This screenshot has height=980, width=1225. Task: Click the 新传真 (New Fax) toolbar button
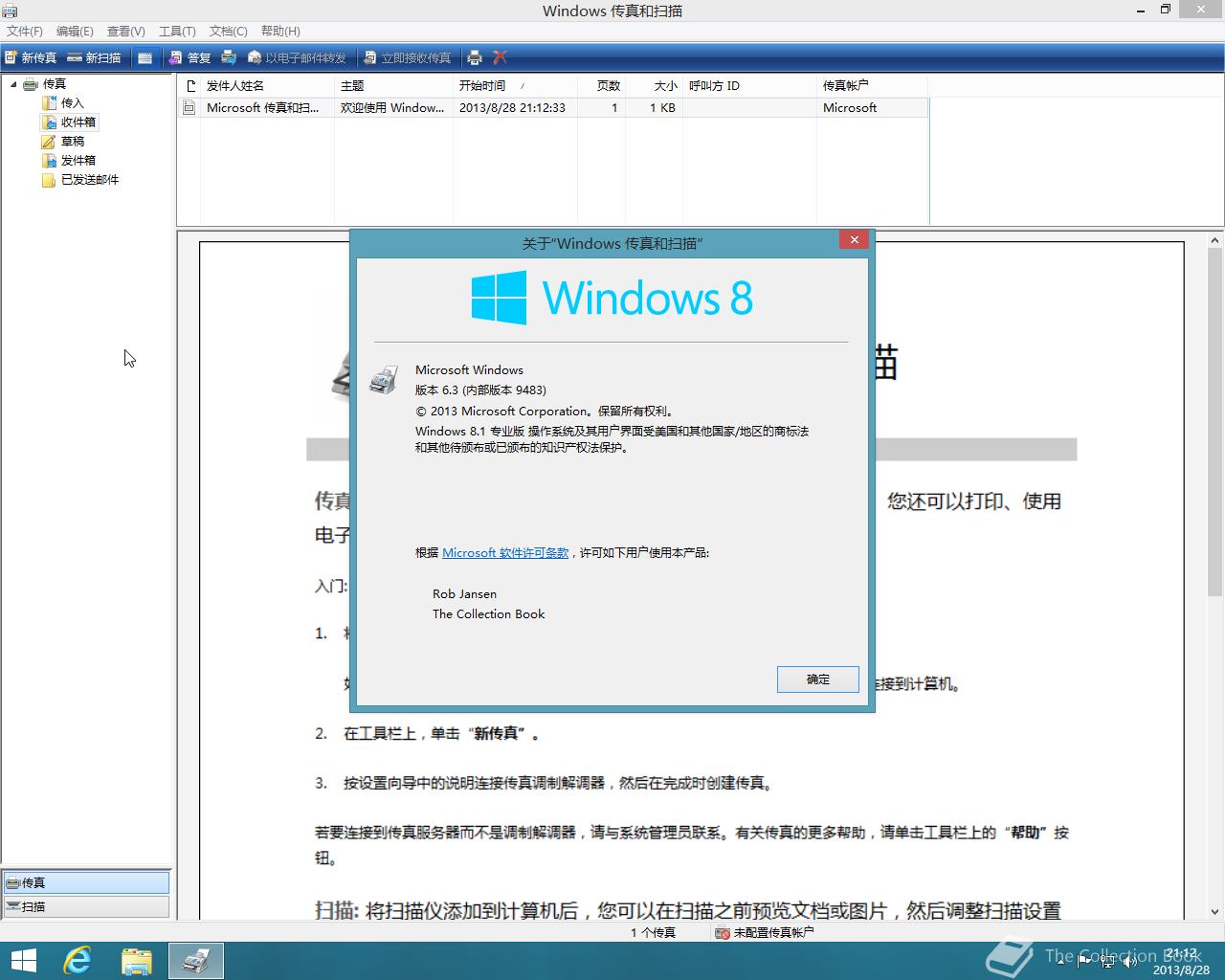pos(31,57)
